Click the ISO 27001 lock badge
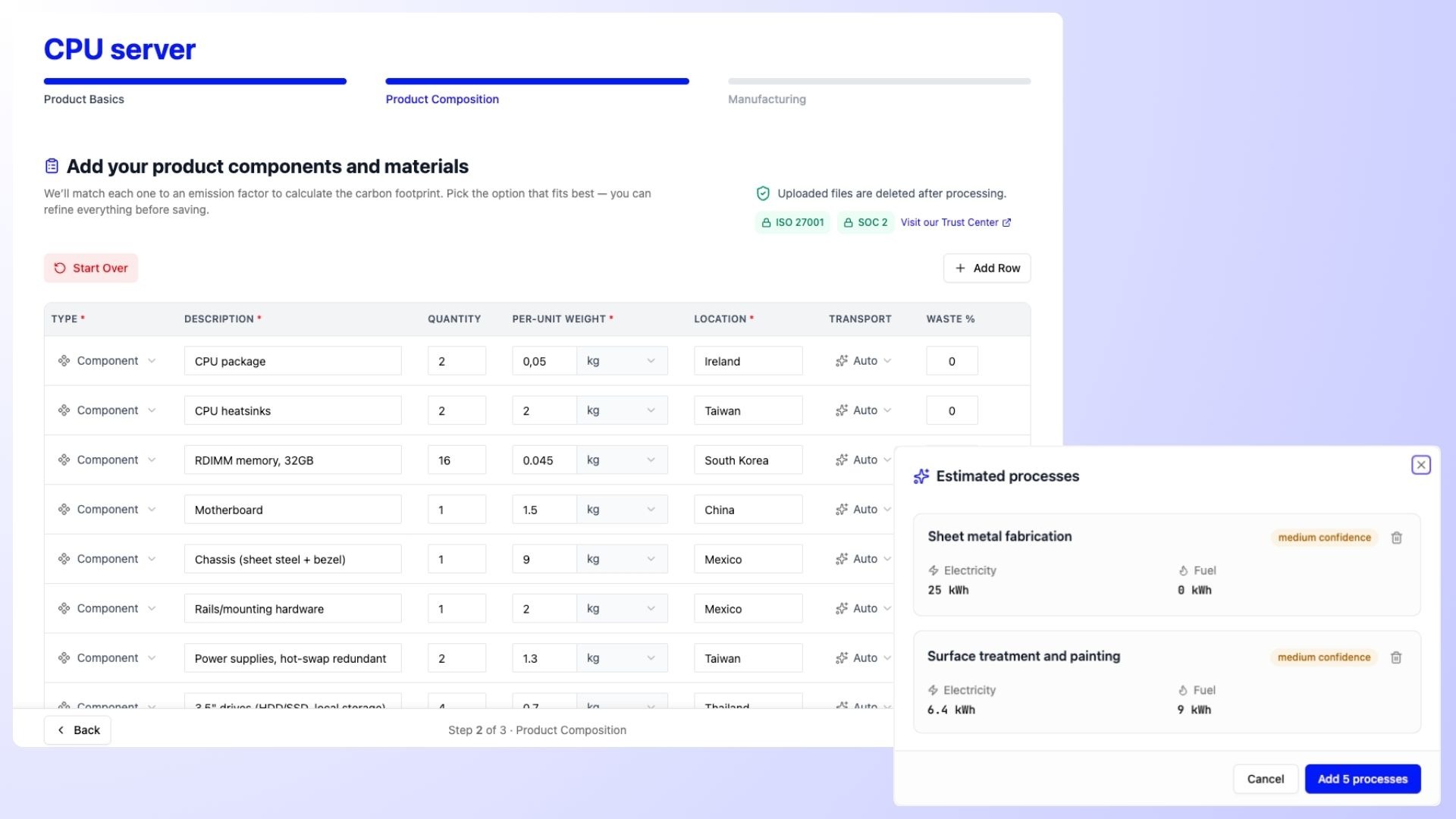The width and height of the screenshot is (1456, 819). pyautogui.click(x=792, y=222)
